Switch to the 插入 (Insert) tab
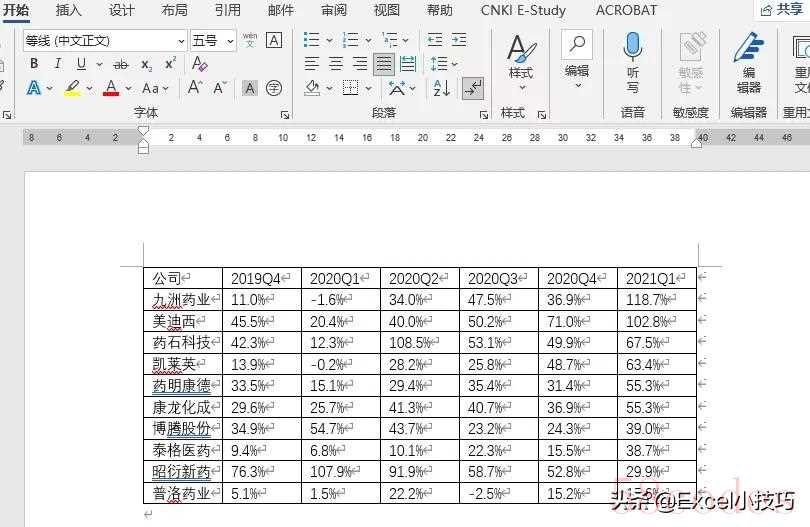The height and width of the screenshot is (527, 810). click(69, 10)
